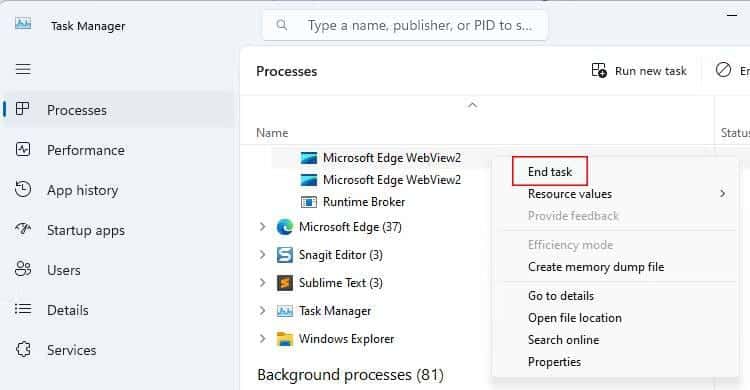This screenshot has width=750, height=390.
Task: Click the Task Manager app icon in title bar
Action: click(23, 23)
